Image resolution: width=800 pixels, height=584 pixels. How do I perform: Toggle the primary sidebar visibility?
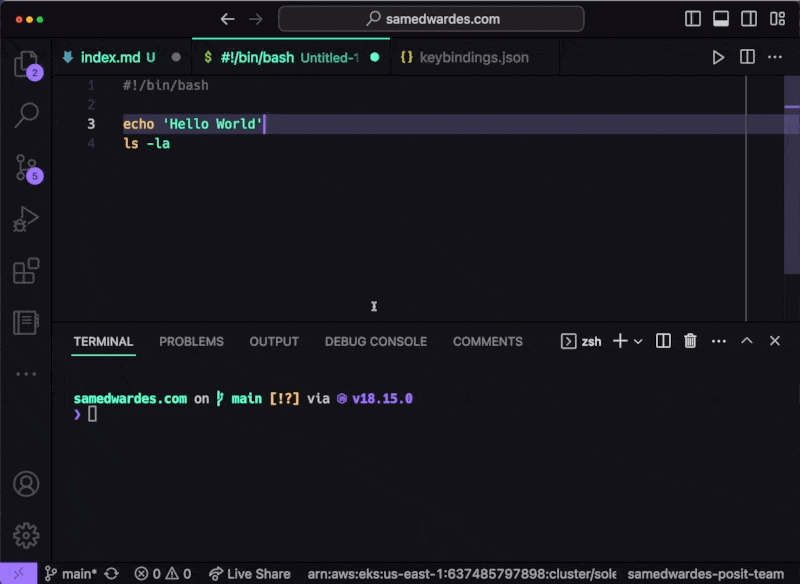[691, 18]
